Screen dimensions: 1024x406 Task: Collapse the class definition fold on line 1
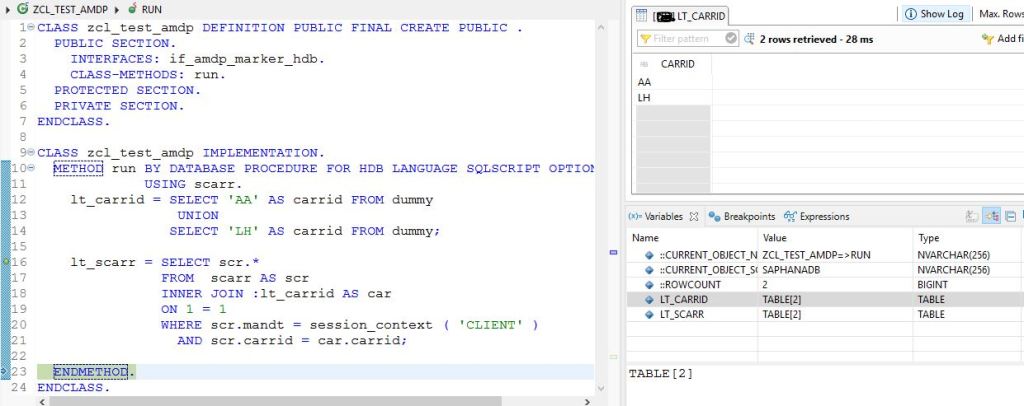tap(31, 28)
